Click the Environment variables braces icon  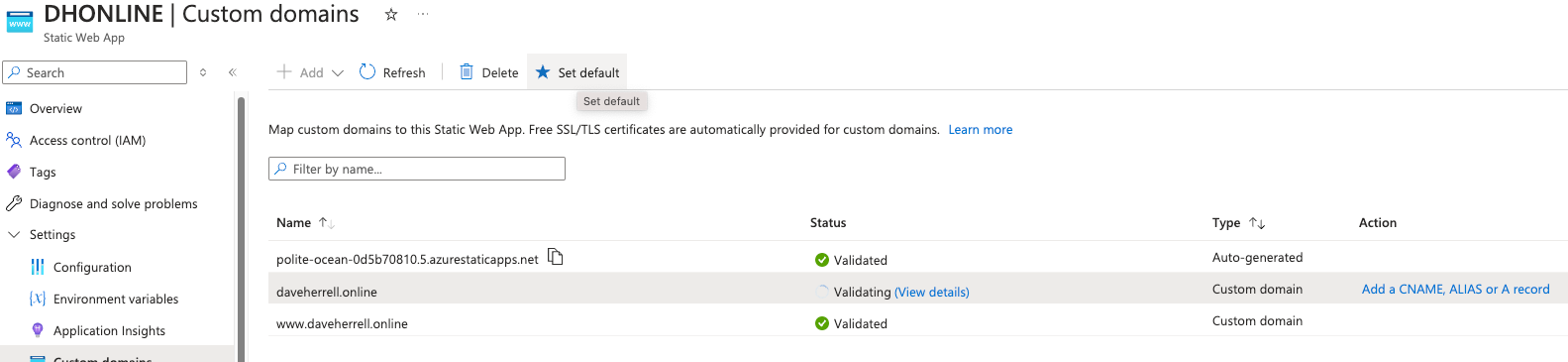coord(38,299)
